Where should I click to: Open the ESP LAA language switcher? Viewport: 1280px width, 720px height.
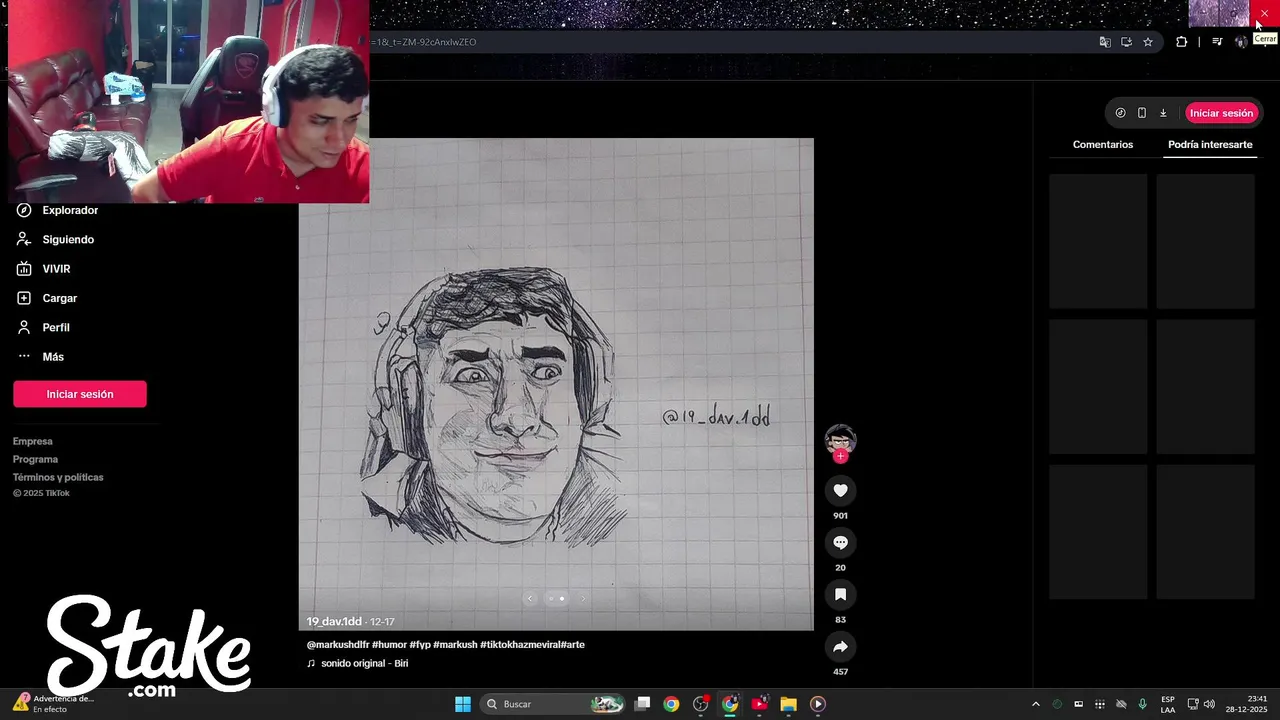1168,704
